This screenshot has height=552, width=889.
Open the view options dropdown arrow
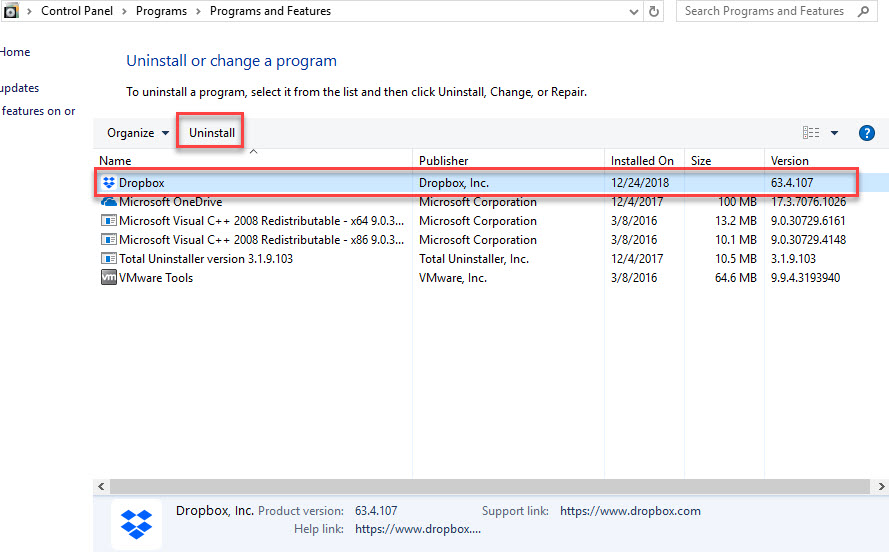[835, 133]
